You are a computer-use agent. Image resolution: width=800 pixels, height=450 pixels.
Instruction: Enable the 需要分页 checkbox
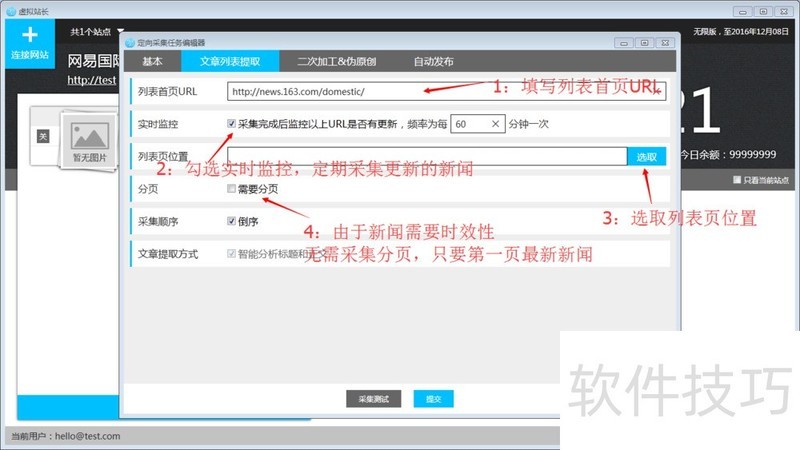pyautogui.click(x=231, y=189)
